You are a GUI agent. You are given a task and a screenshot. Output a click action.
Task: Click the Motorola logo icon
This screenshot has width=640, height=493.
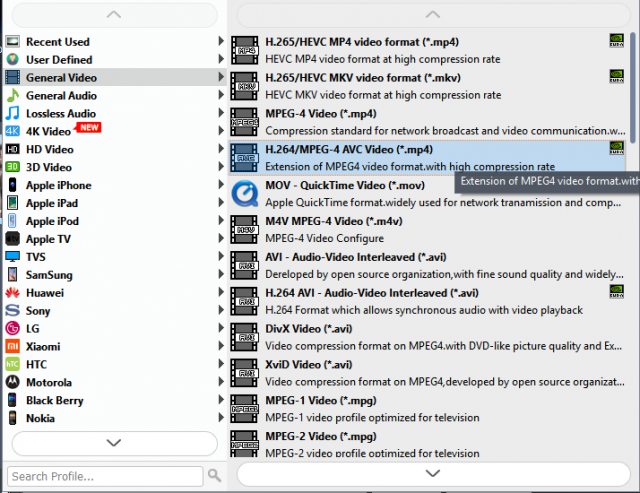pyautogui.click(x=13, y=382)
